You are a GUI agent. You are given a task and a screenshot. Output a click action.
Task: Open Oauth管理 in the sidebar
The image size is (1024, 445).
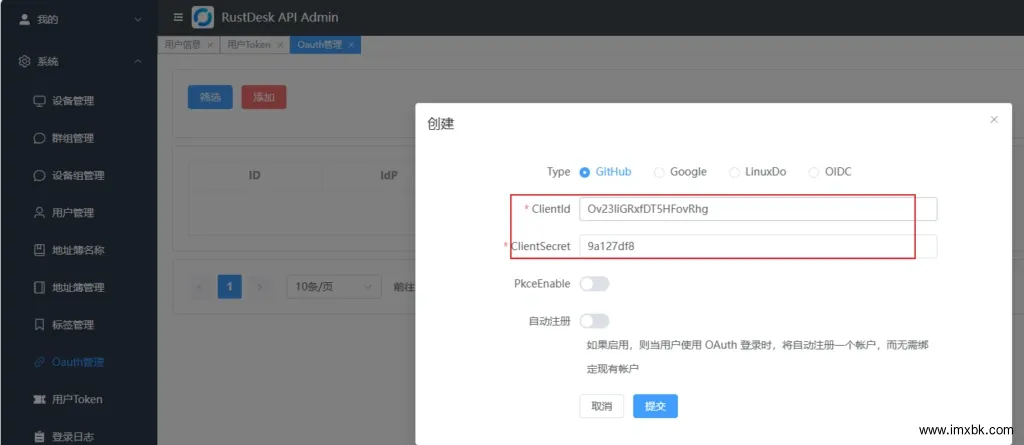click(78, 362)
